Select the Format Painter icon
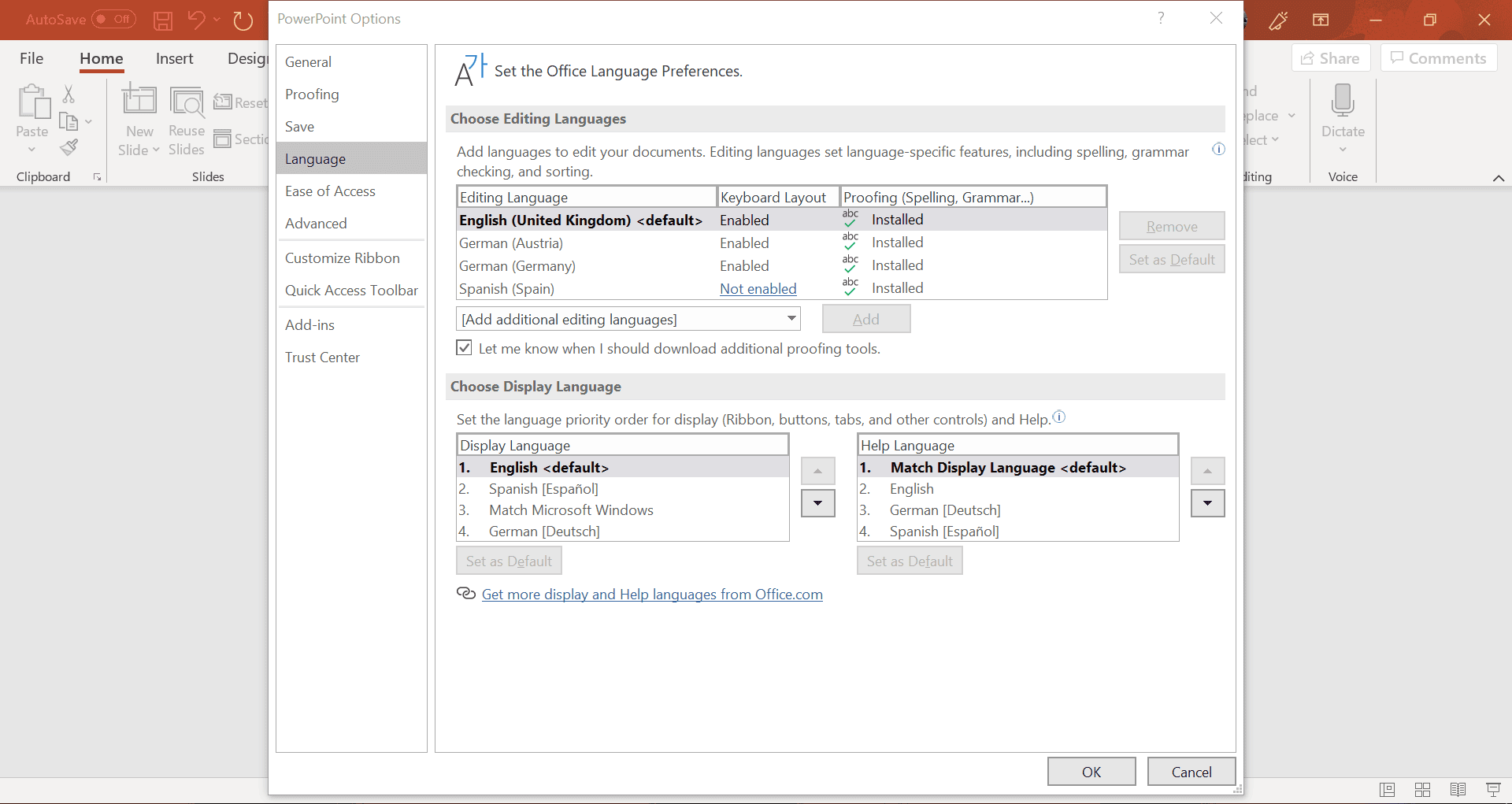Viewport: 1512px width, 804px height. pyautogui.click(x=69, y=147)
